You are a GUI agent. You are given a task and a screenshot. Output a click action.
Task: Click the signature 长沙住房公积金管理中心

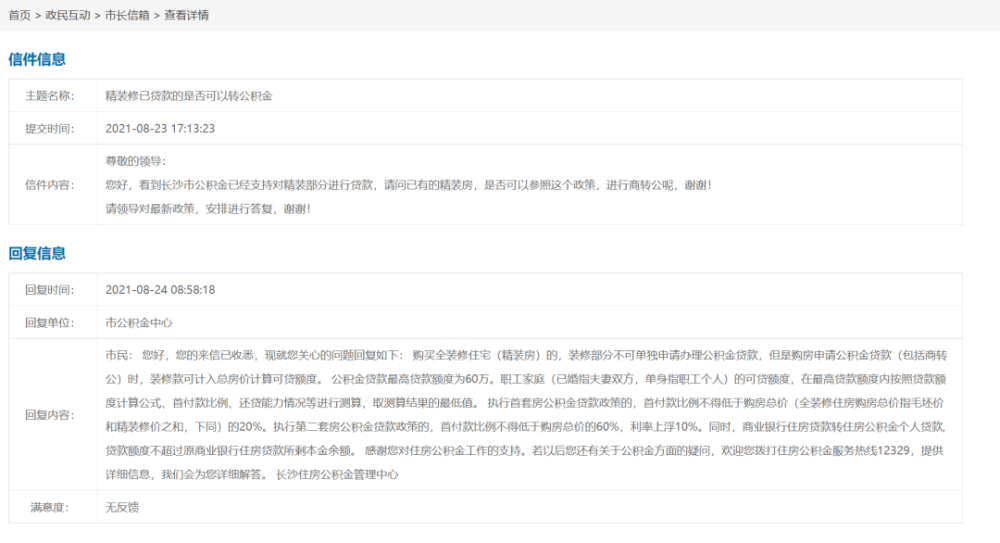click(x=337, y=475)
